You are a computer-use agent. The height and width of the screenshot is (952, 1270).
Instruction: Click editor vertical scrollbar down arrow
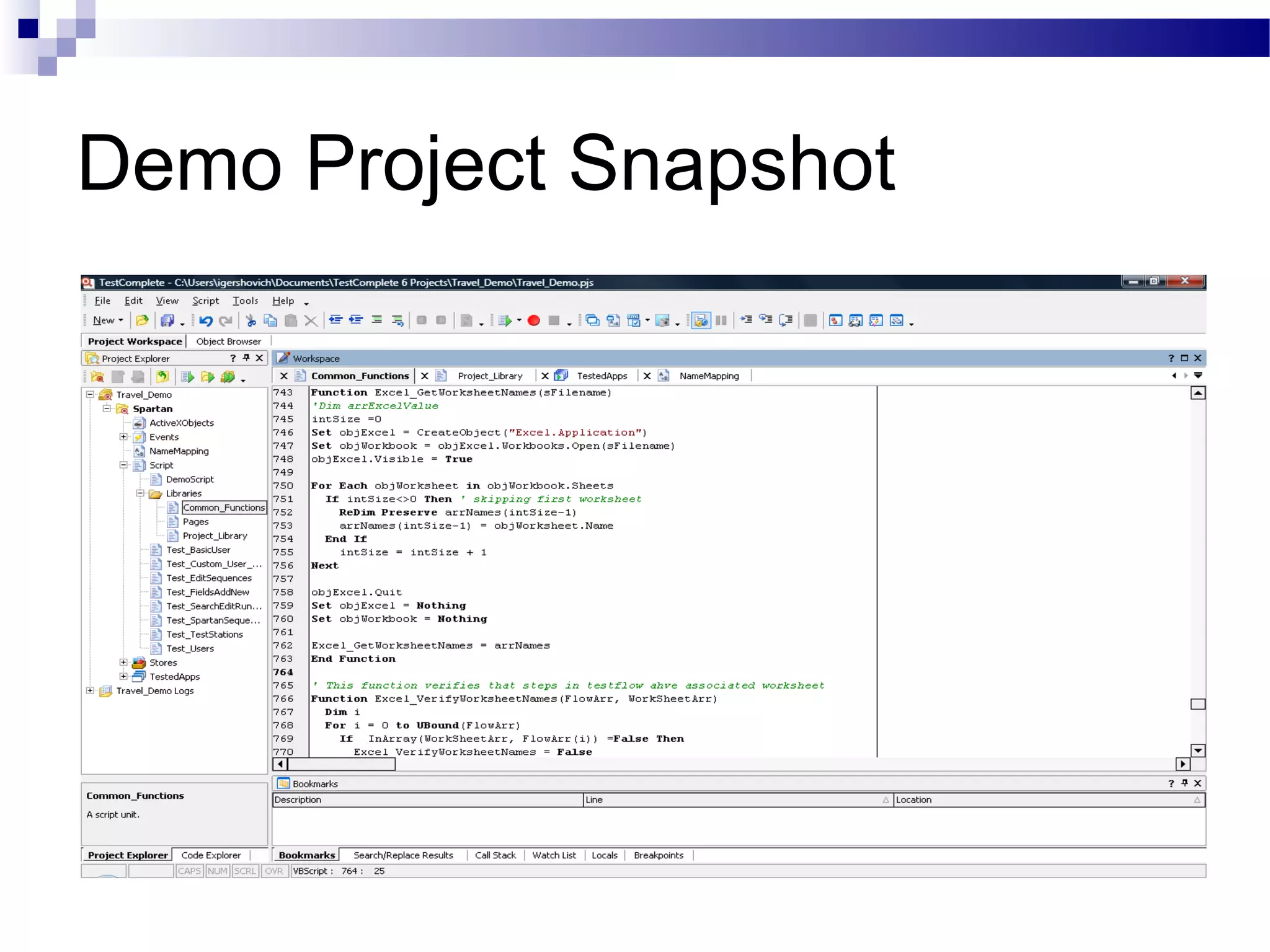coord(1198,751)
